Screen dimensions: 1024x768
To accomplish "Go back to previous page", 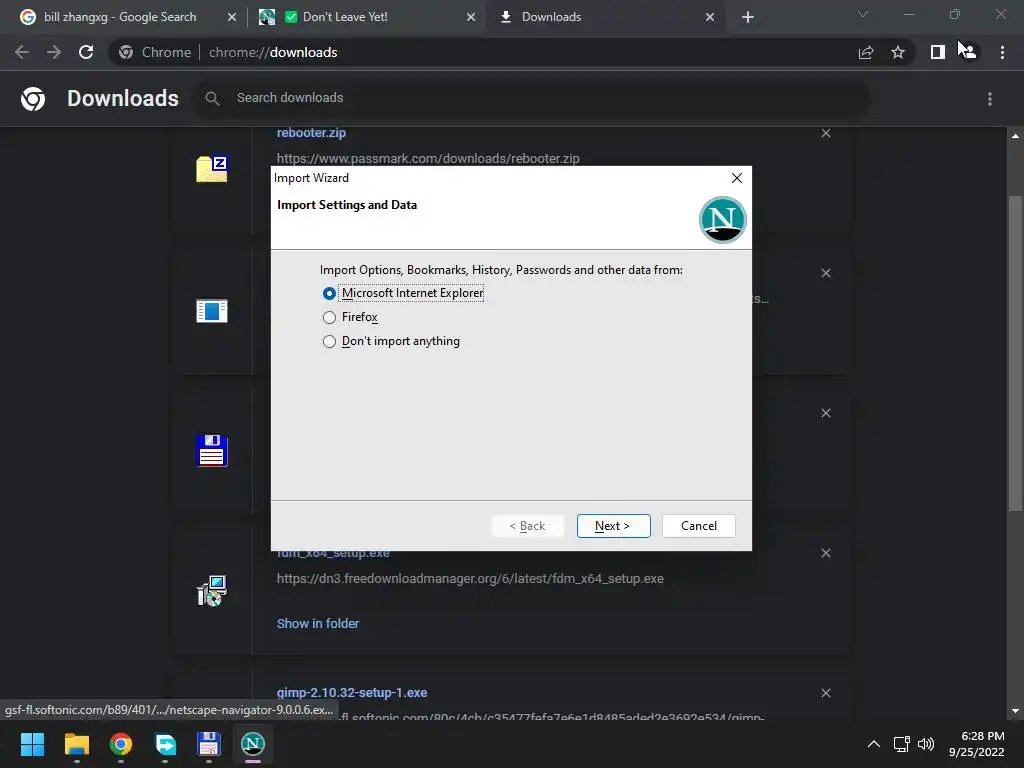I will point(22,52).
